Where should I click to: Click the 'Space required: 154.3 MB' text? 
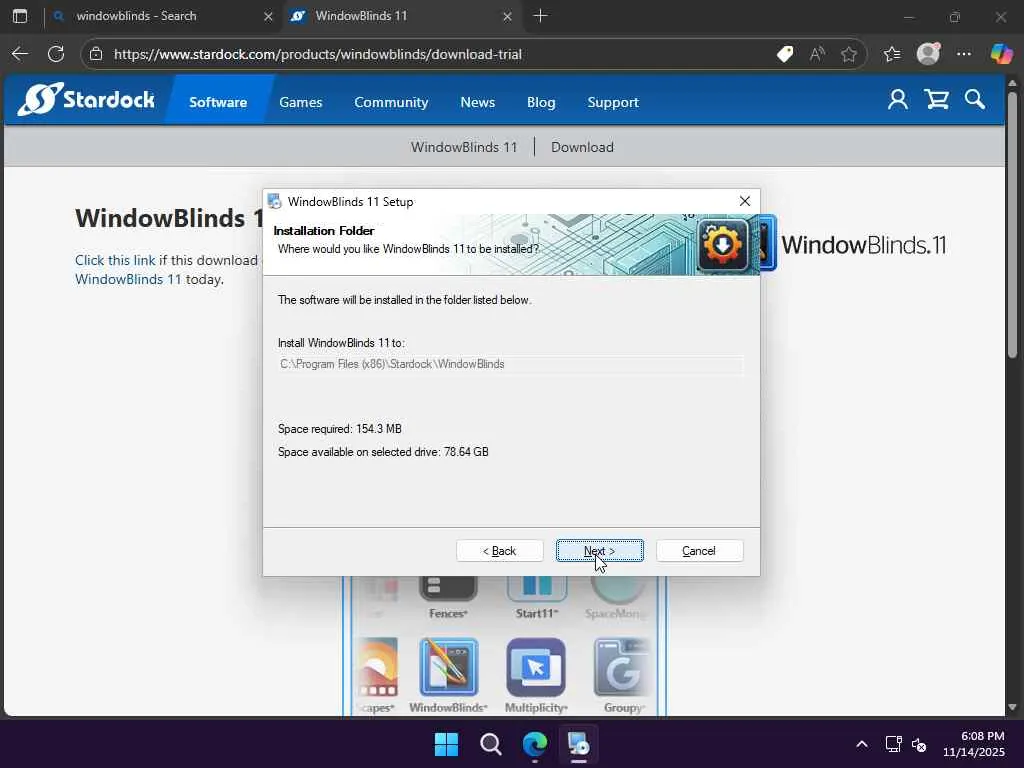(x=340, y=429)
